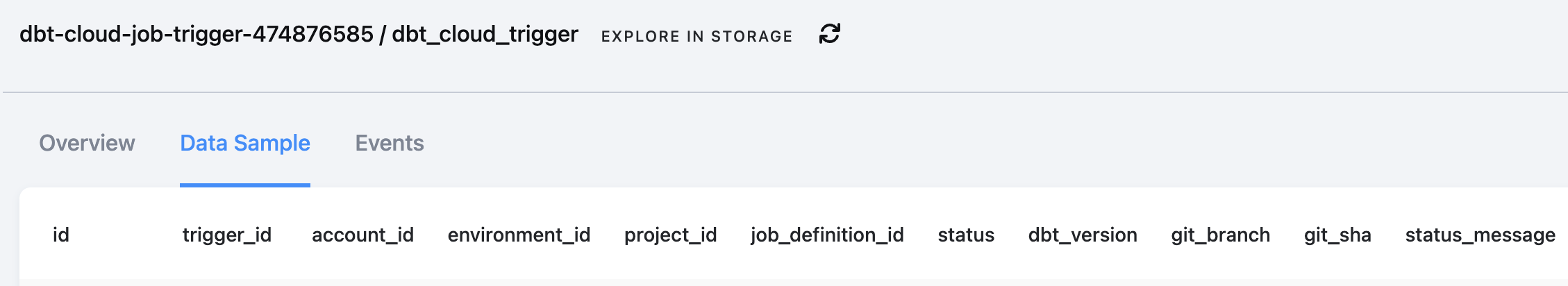This screenshot has width=1568, height=286.
Task: Click the job_definition_id column header
Action: pyautogui.click(x=827, y=235)
